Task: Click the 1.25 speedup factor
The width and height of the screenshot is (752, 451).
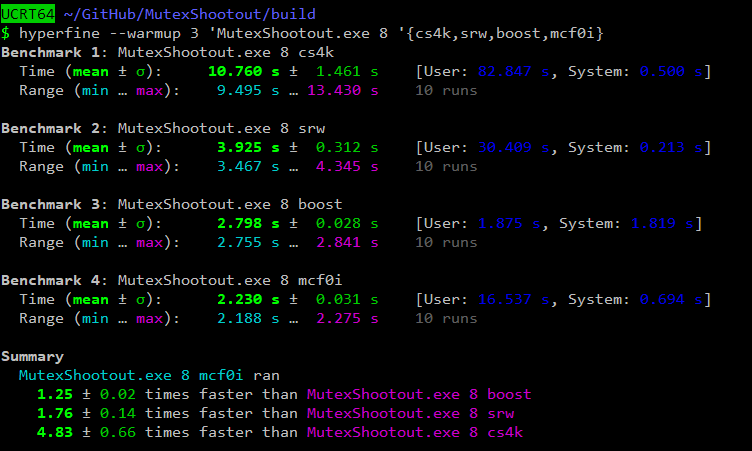Action: coord(55,394)
